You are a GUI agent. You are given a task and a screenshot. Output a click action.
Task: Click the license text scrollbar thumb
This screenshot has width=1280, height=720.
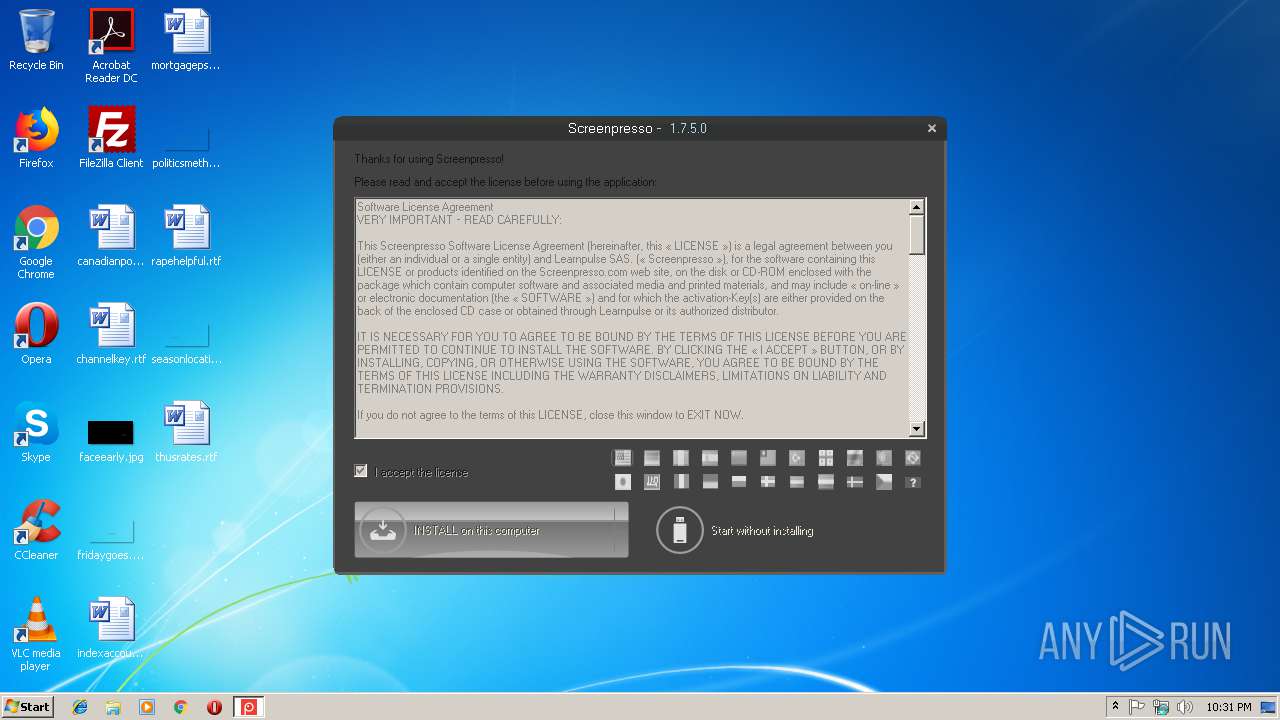pos(916,234)
